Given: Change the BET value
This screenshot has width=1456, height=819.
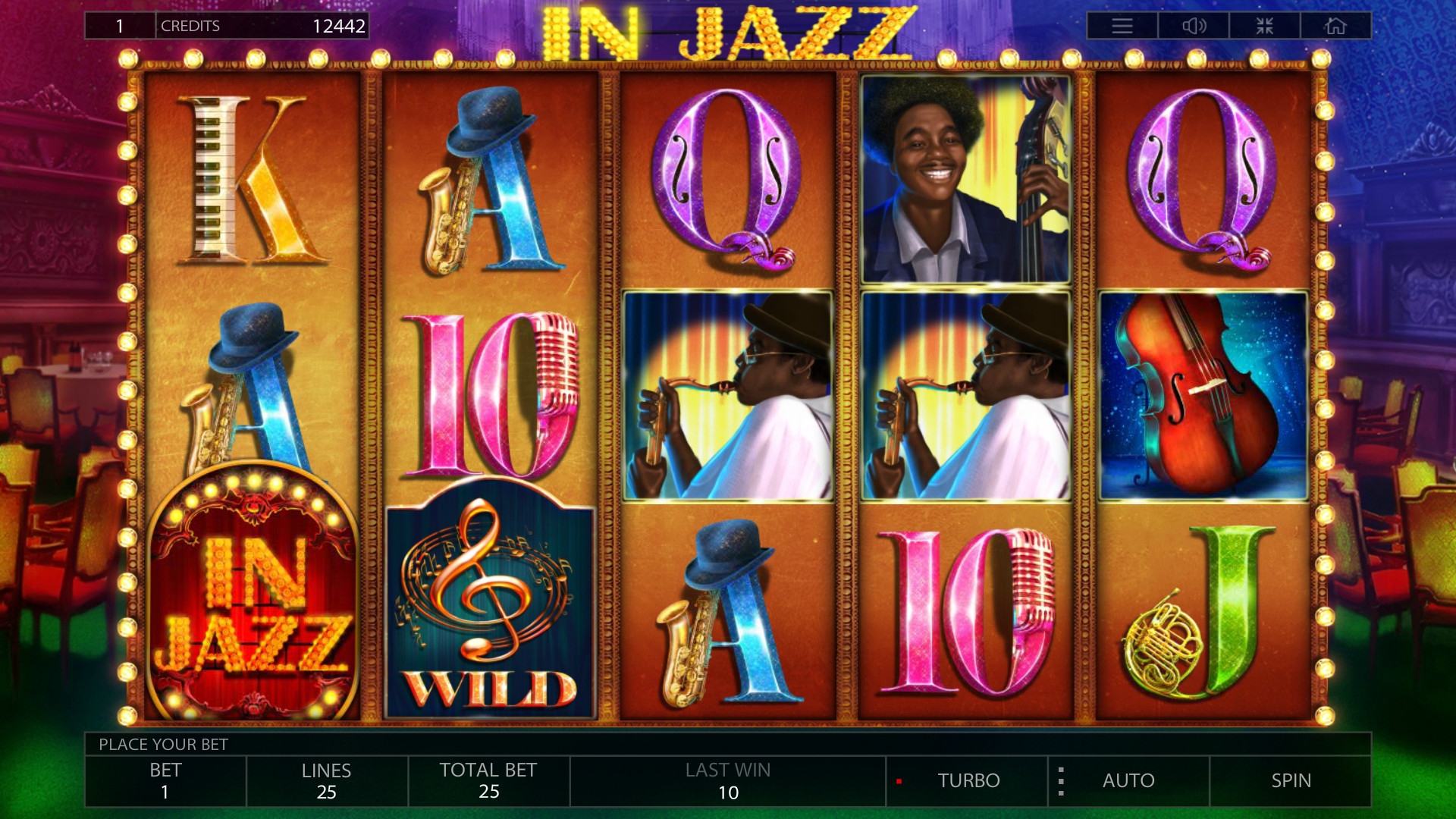Looking at the screenshot, I should pyautogui.click(x=165, y=780).
